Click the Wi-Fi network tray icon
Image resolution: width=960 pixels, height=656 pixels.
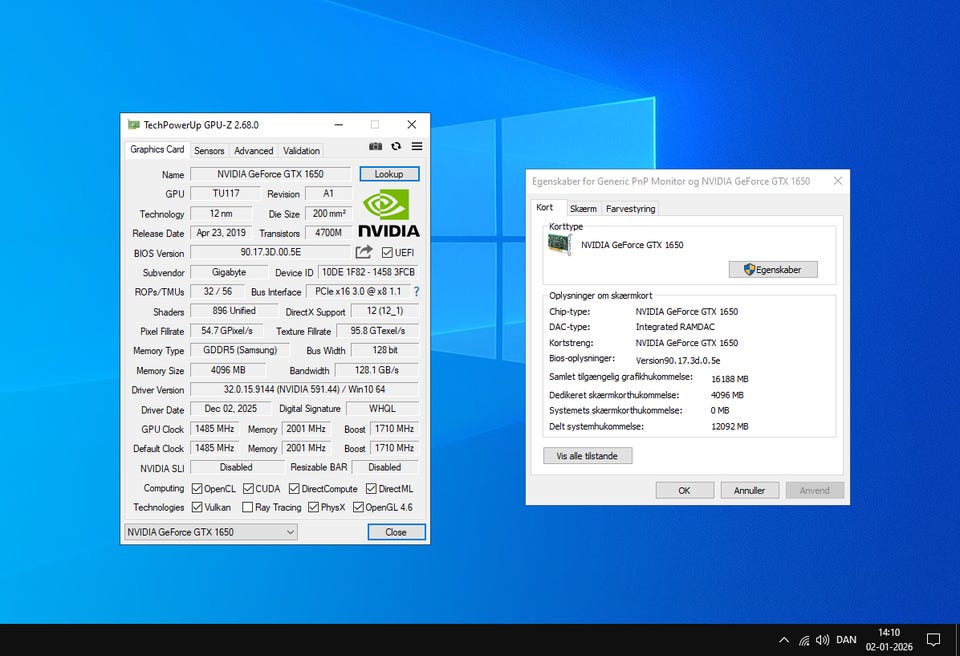pyautogui.click(x=804, y=640)
